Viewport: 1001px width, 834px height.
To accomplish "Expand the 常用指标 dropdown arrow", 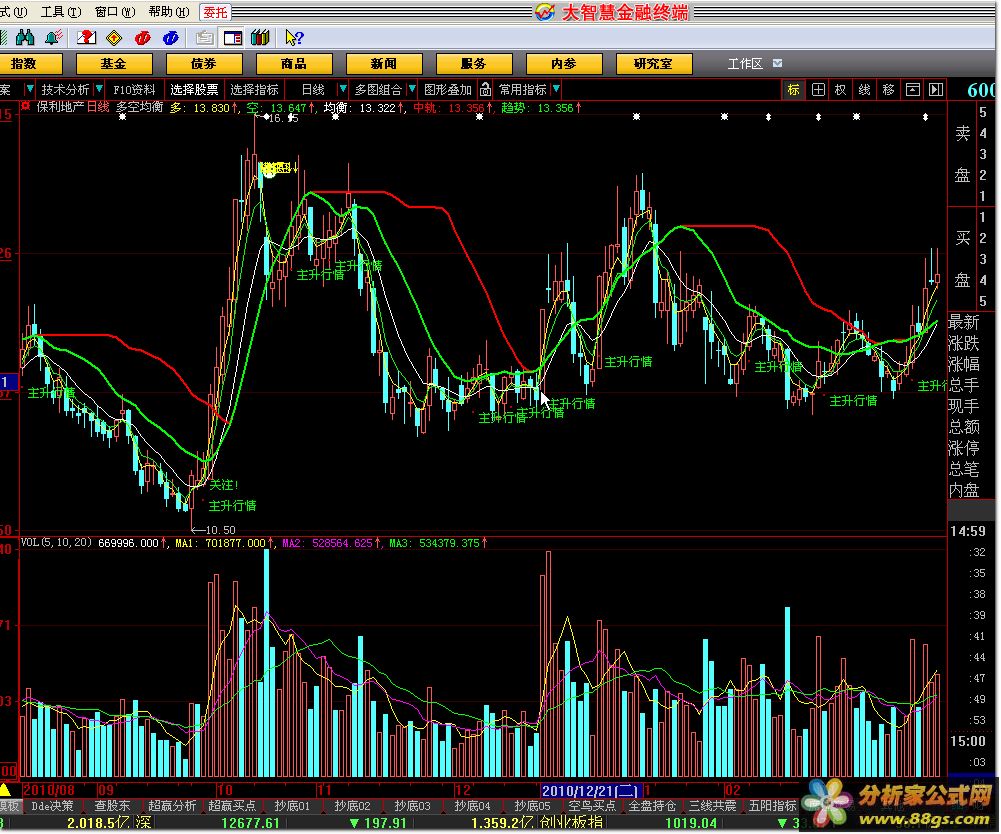I will (557, 89).
